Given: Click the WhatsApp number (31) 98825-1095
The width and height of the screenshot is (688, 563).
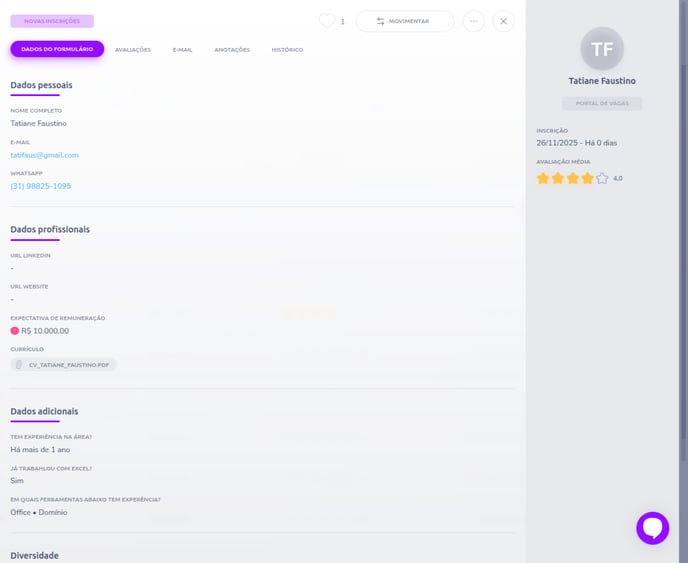Looking at the screenshot, I should coord(41,186).
